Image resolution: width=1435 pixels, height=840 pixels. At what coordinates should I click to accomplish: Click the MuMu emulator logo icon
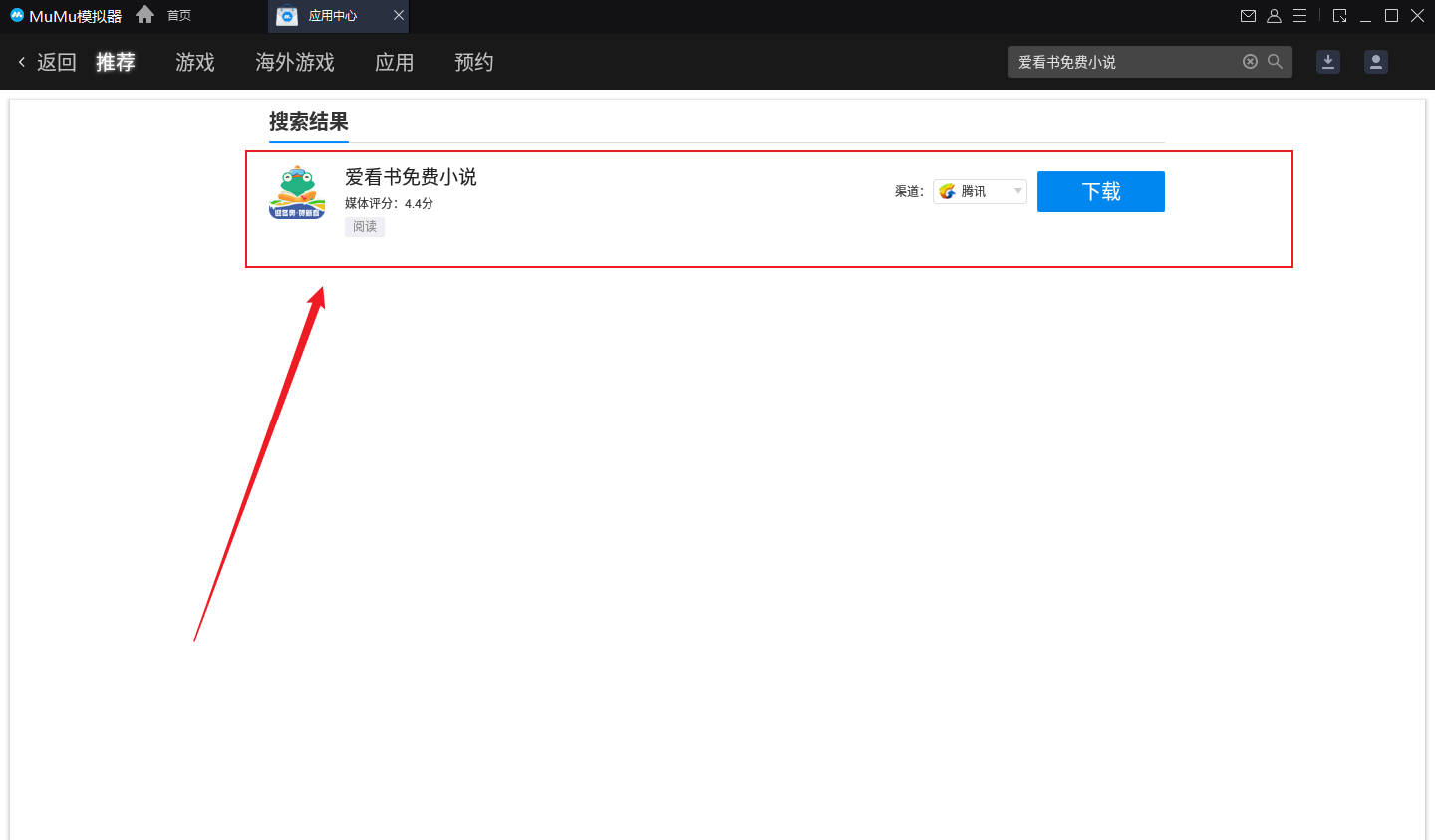pyautogui.click(x=17, y=15)
